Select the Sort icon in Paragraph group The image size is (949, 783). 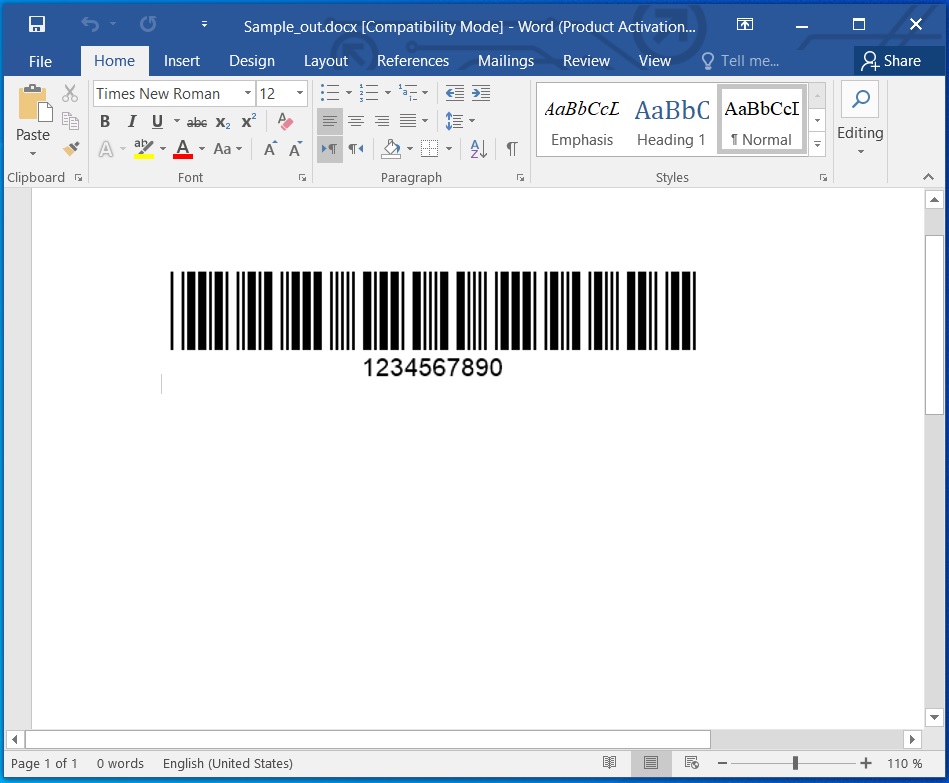pos(477,148)
